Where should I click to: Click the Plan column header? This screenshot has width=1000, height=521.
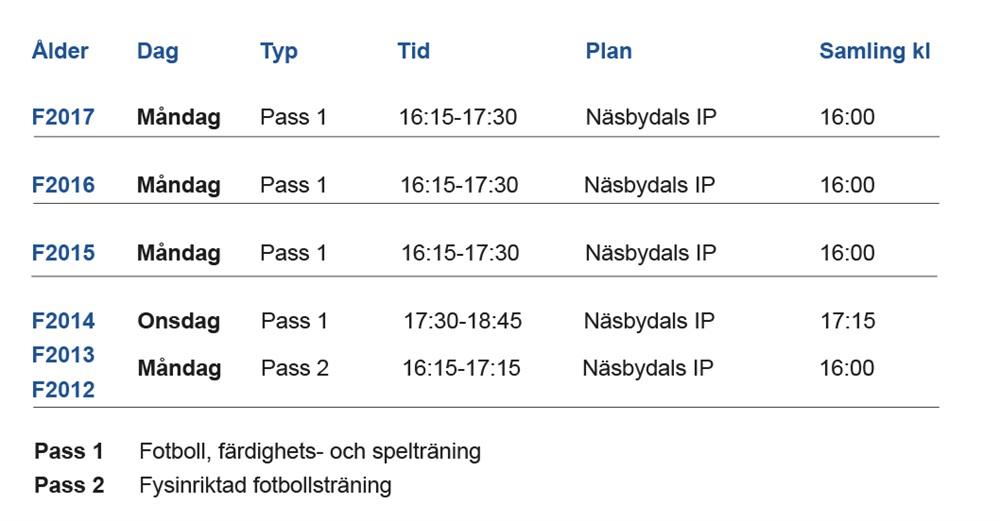click(609, 52)
